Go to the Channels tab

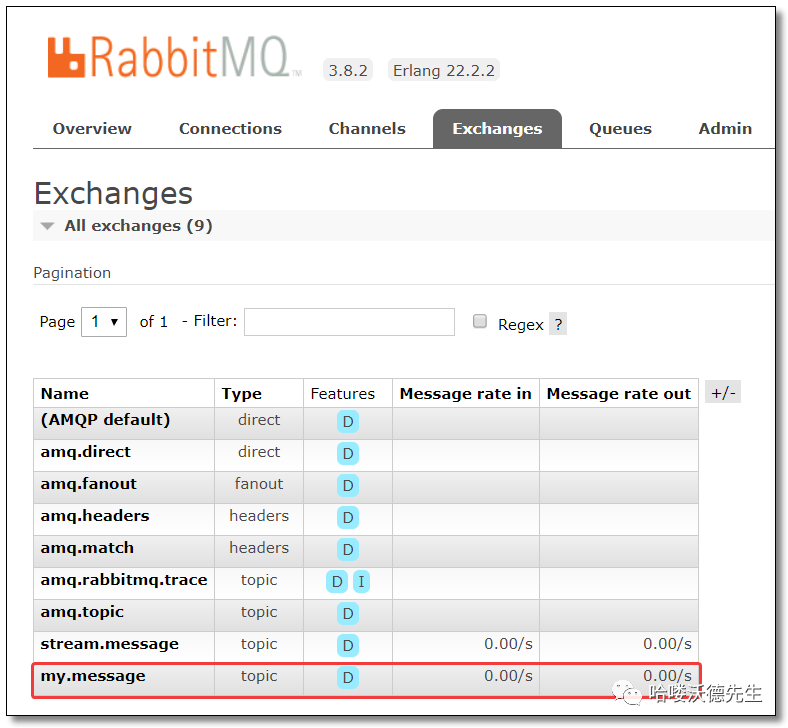(367, 129)
